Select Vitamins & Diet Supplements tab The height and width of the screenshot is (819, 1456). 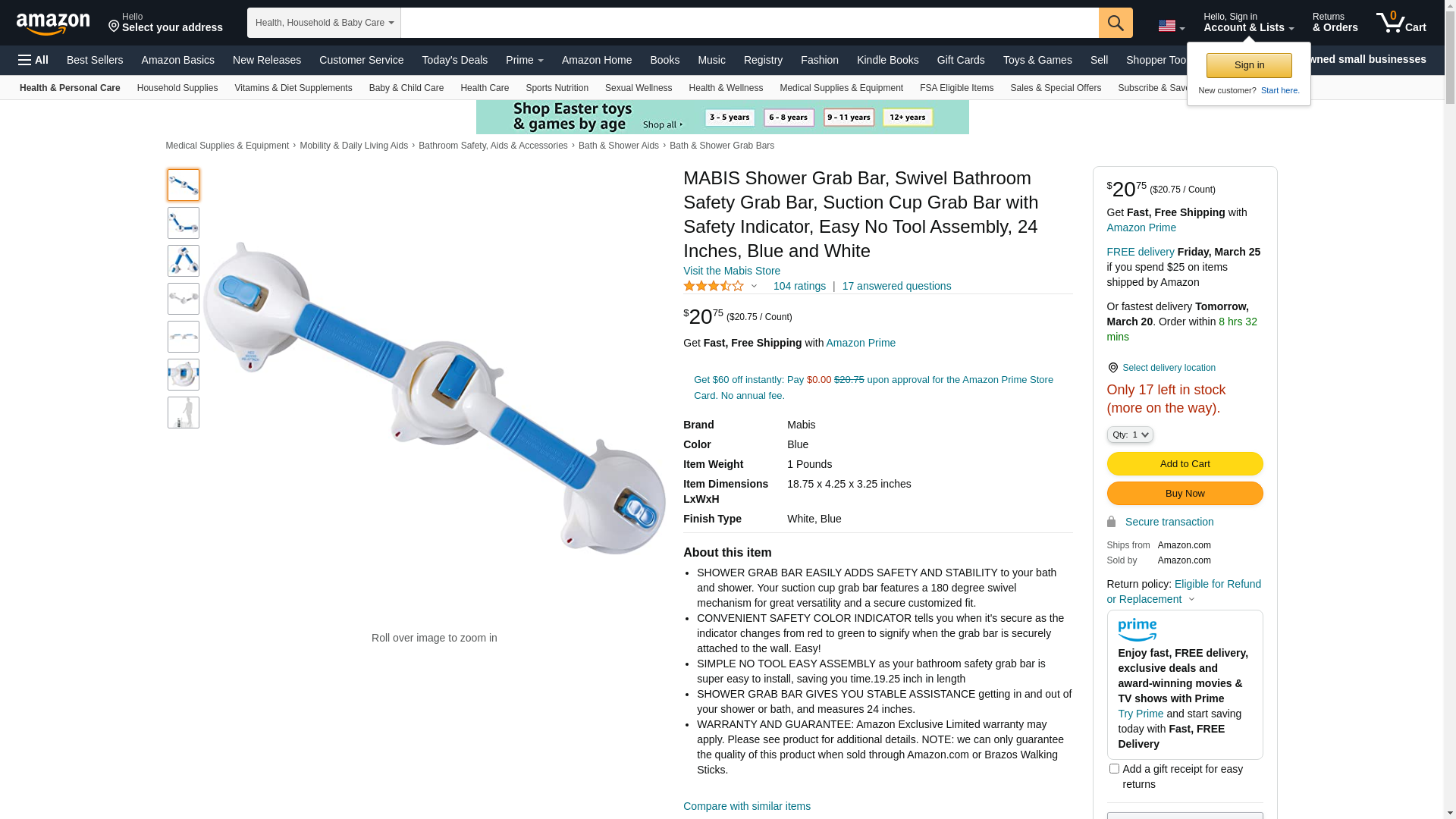pyautogui.click(x=293, y=88)
